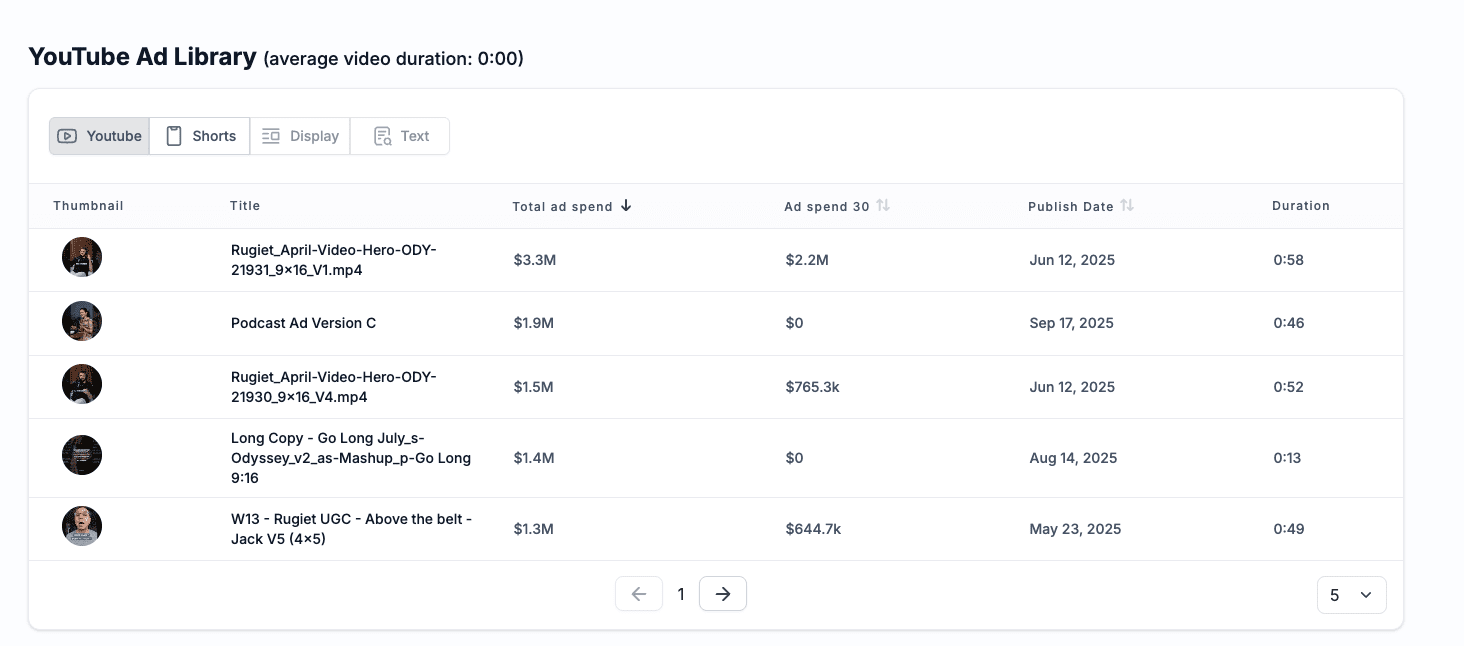Click the Total ad spend sort arrow
The height and width of the screenshot is (646, 1464).
click(x=626, y=206)
